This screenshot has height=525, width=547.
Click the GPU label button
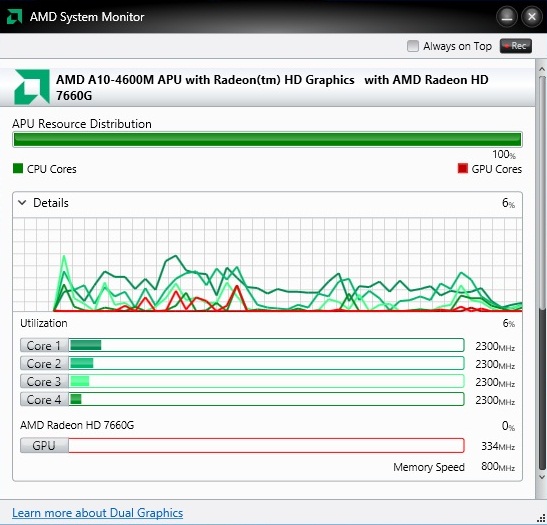coord(44,446)
